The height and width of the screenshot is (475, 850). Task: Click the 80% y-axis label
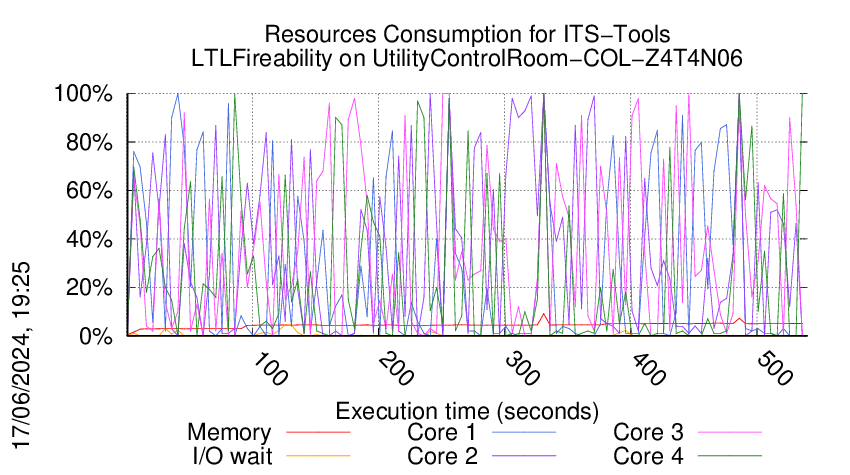tap(89, 143)
